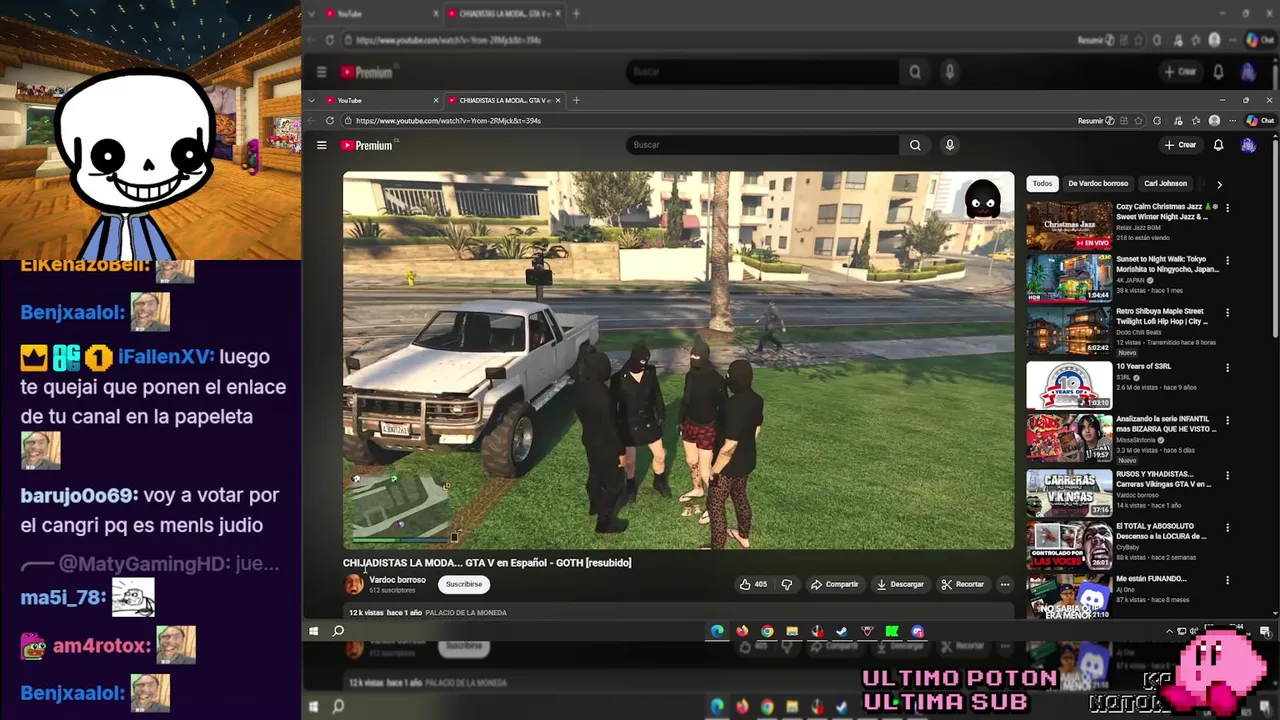The width and height of the screenshot is (1280, 720).
Task: Start voice search with the microphone
Action: [950, 145]
